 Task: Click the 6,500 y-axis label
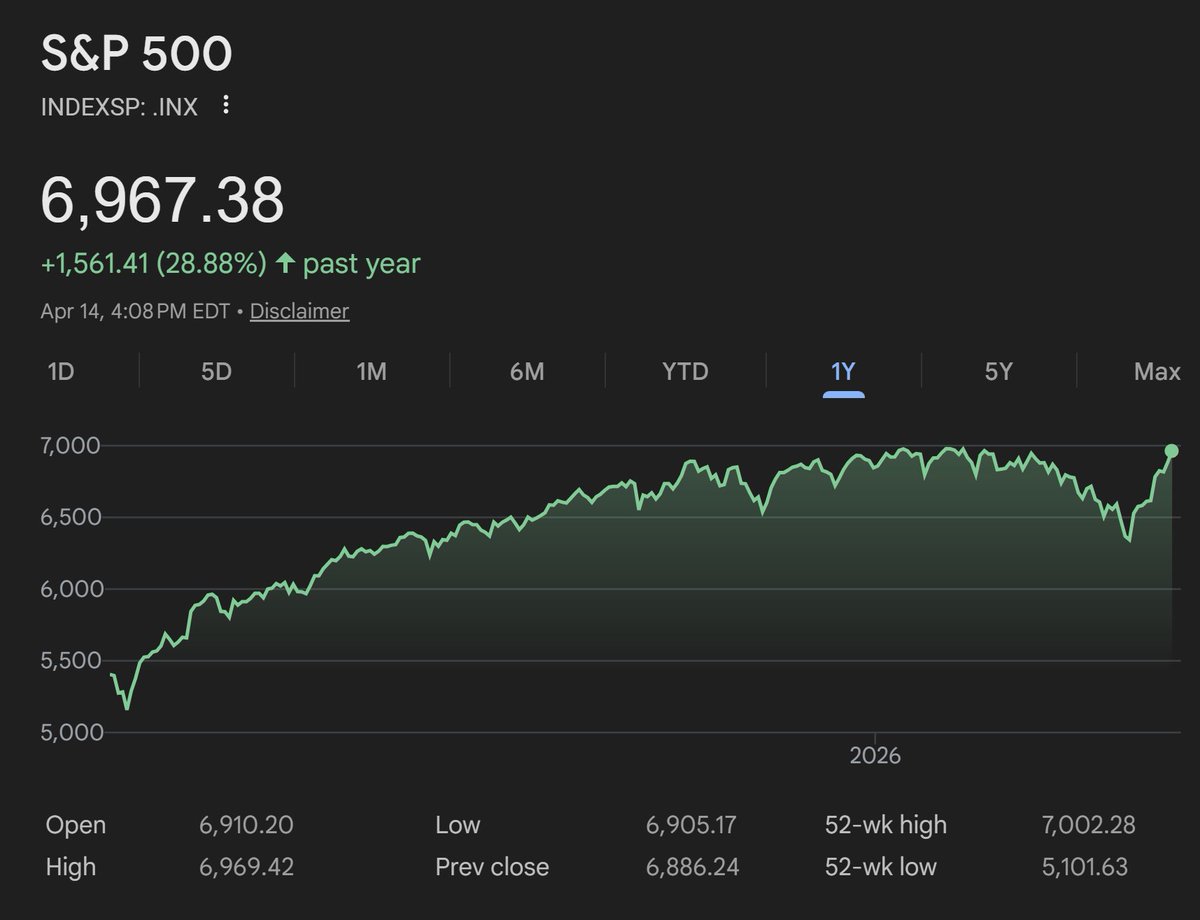tap(73, 517)
